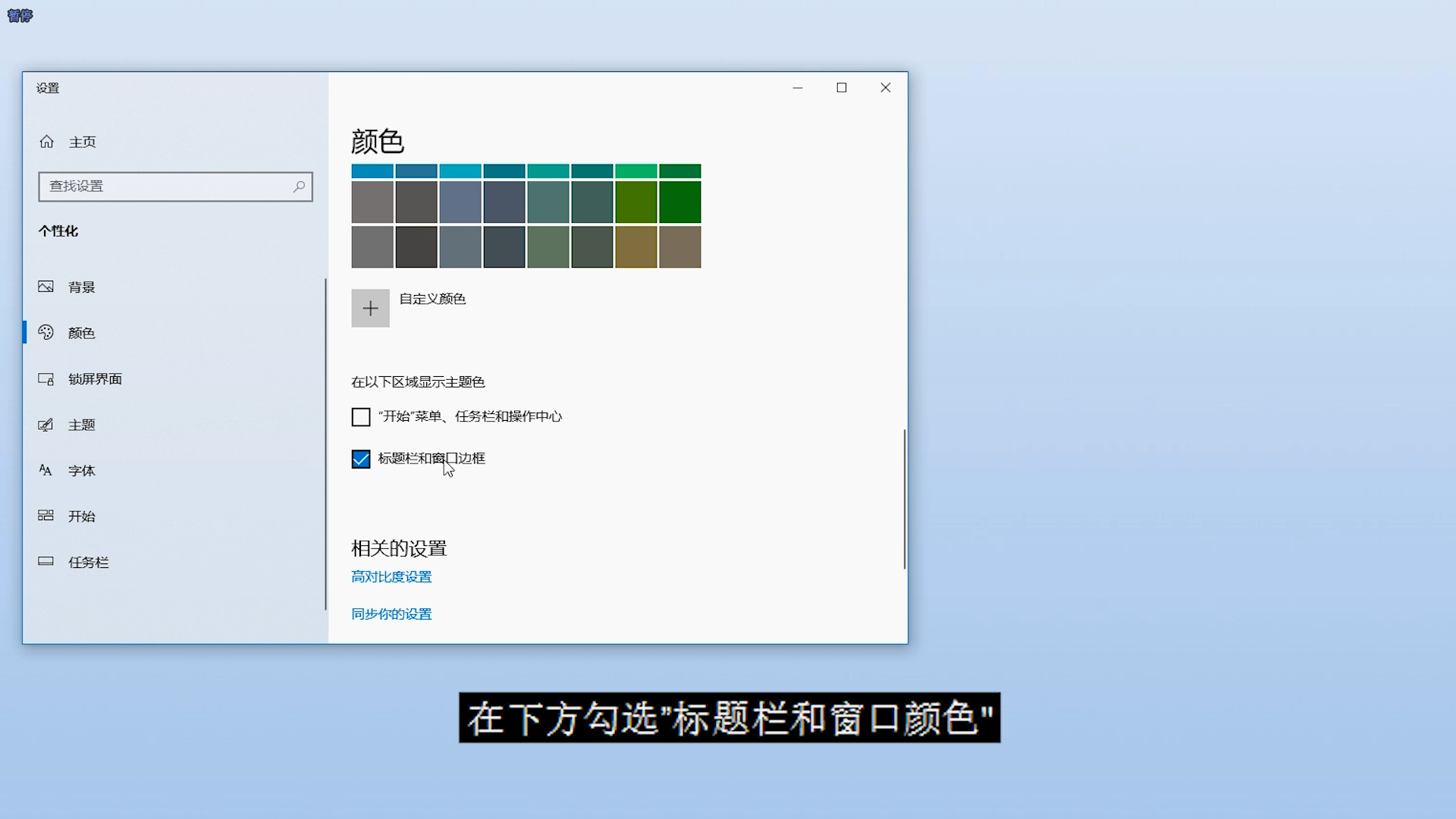1456x819 pixels.
Task: Pick the olive green swatch, middle row
Action: click(636, 202)
